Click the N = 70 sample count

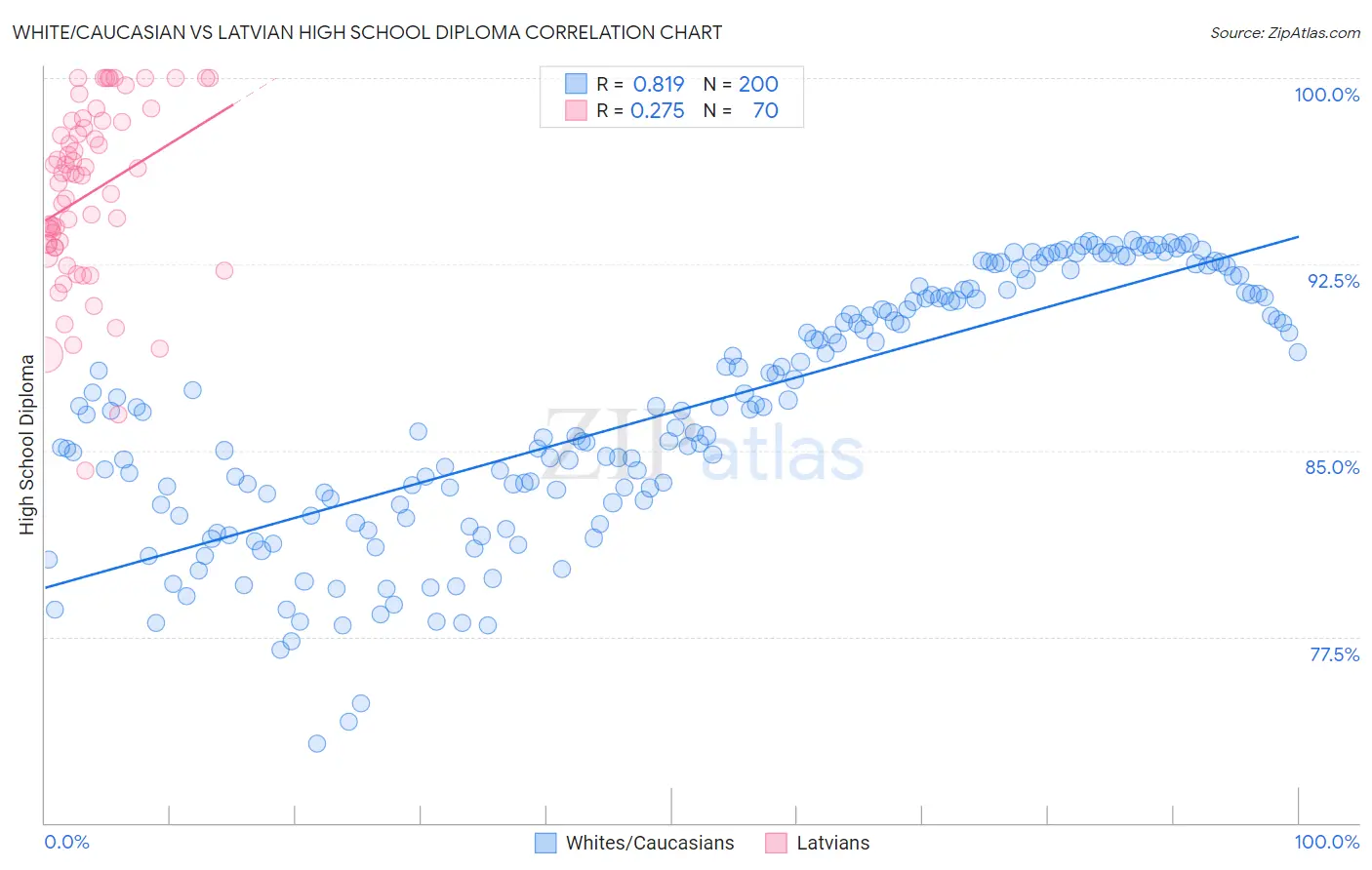point(741,110)
